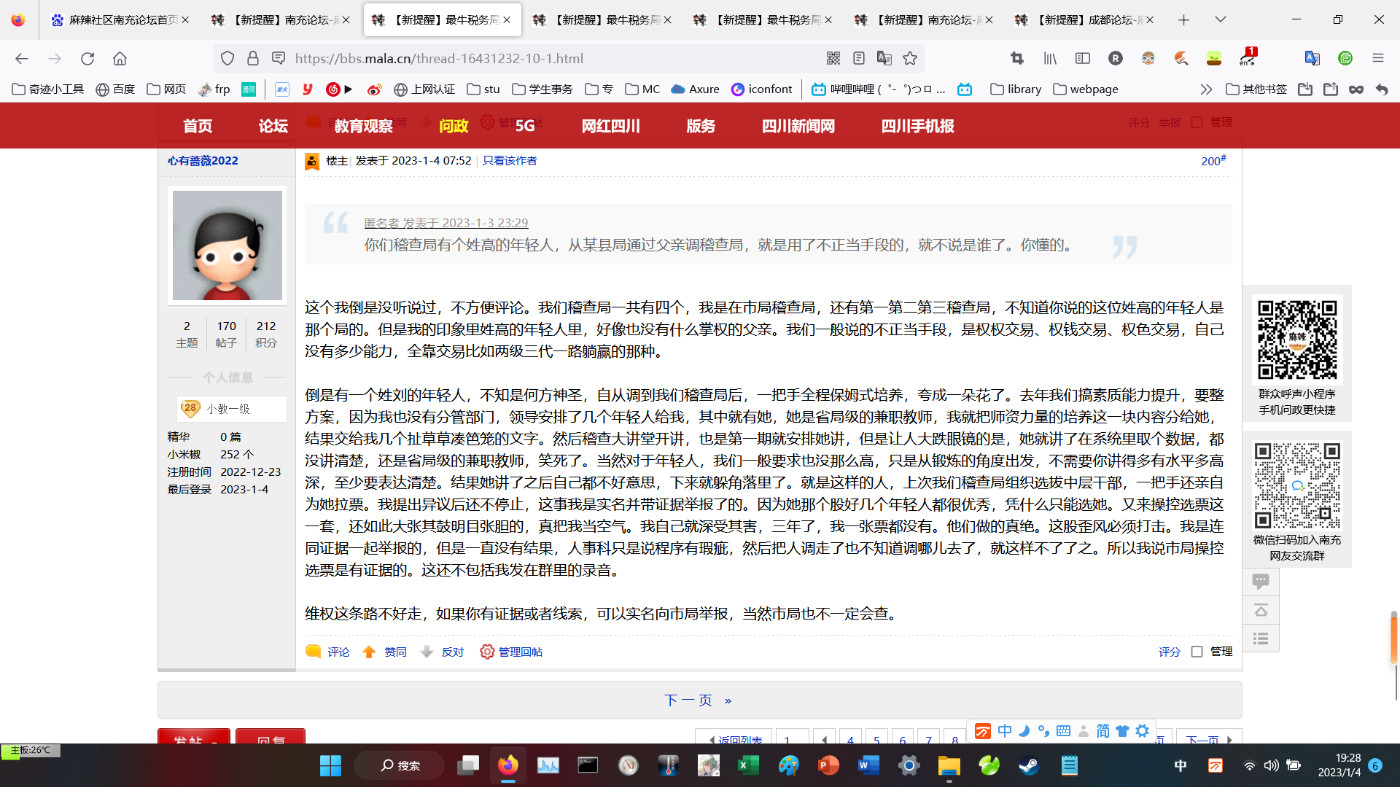Viewport: 1400px width, 787px height.
Task: Switch to the 麻辣社区南充论坛首页 tab
Action: (x=113, y=20)
